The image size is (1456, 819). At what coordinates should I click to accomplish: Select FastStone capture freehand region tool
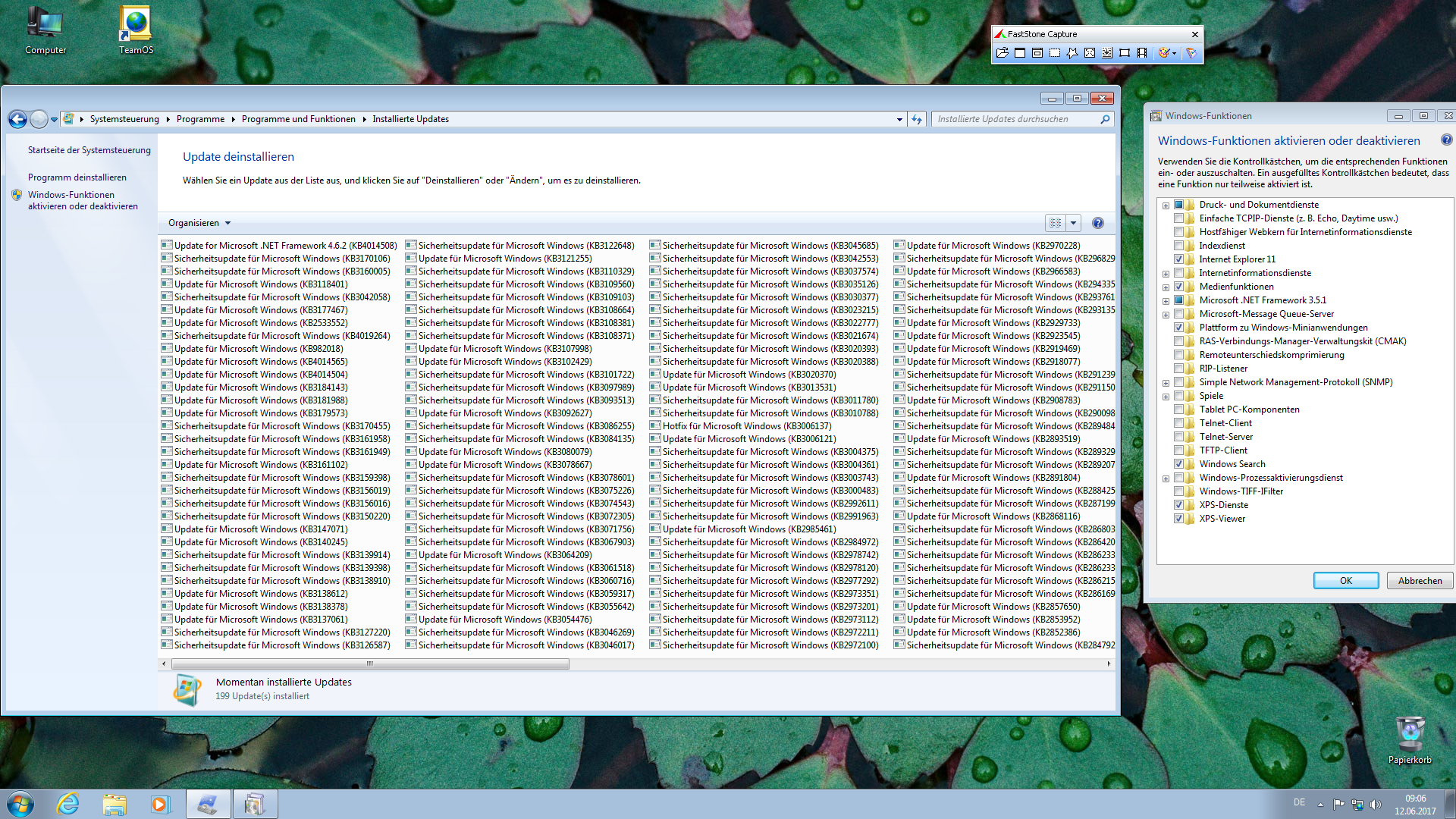[1072, 53]
